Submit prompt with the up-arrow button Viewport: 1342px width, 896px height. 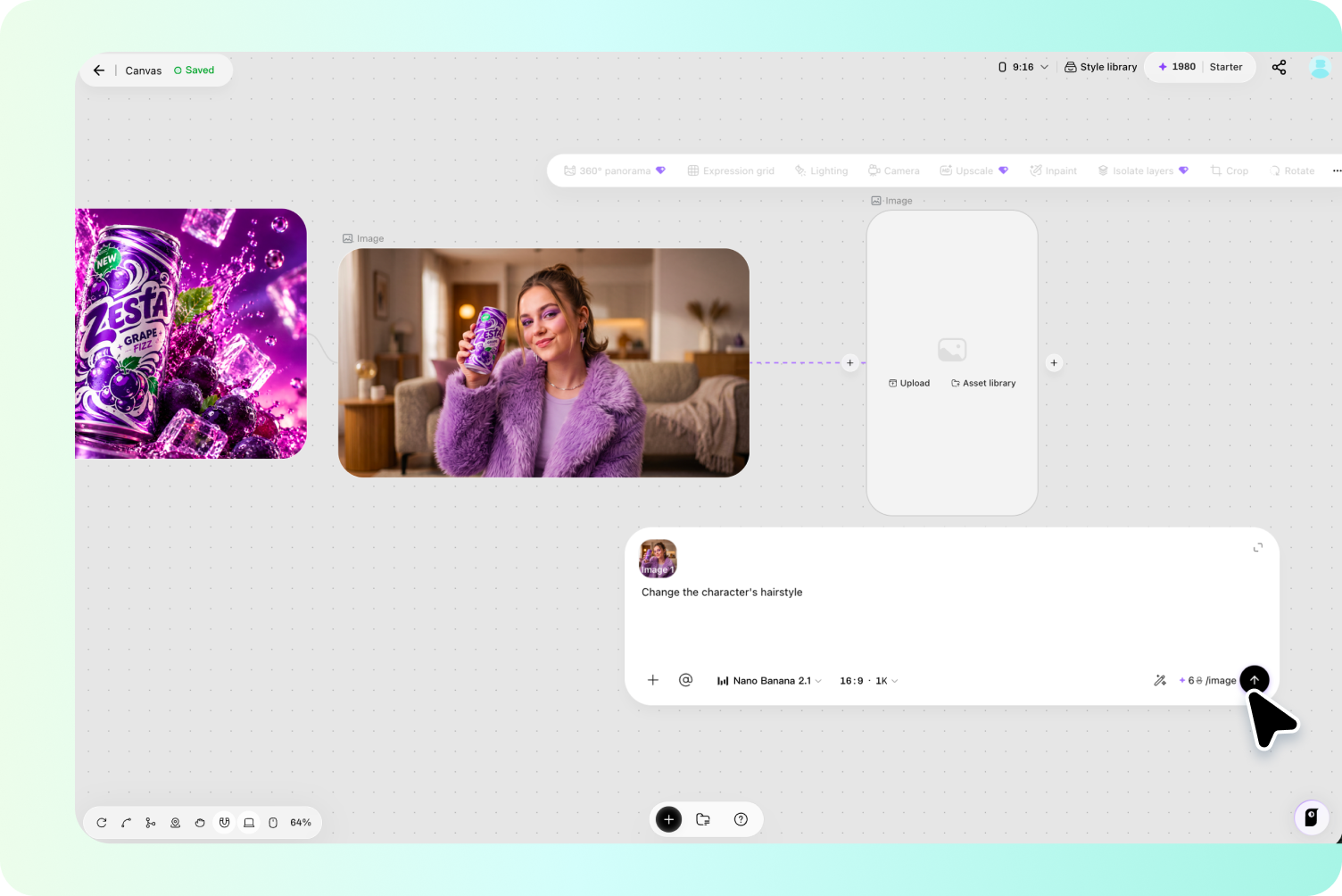click(1255, 680)
